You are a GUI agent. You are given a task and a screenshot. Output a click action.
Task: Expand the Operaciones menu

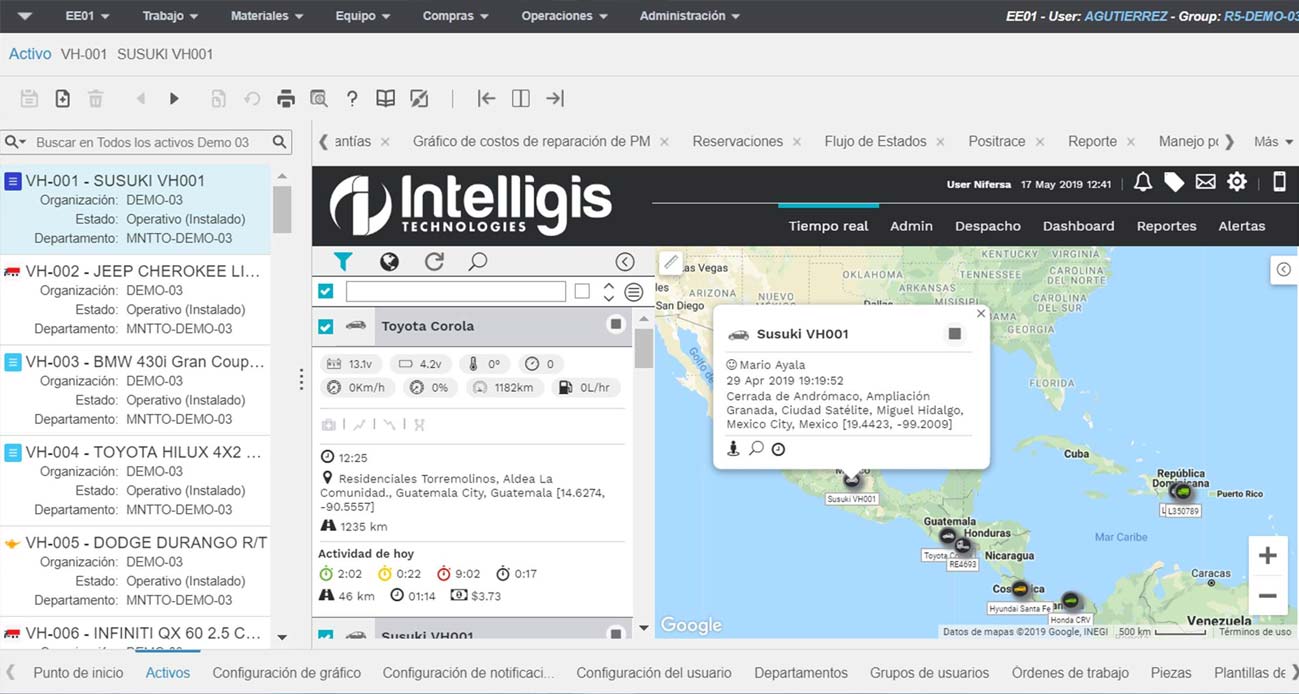[565, 16]
